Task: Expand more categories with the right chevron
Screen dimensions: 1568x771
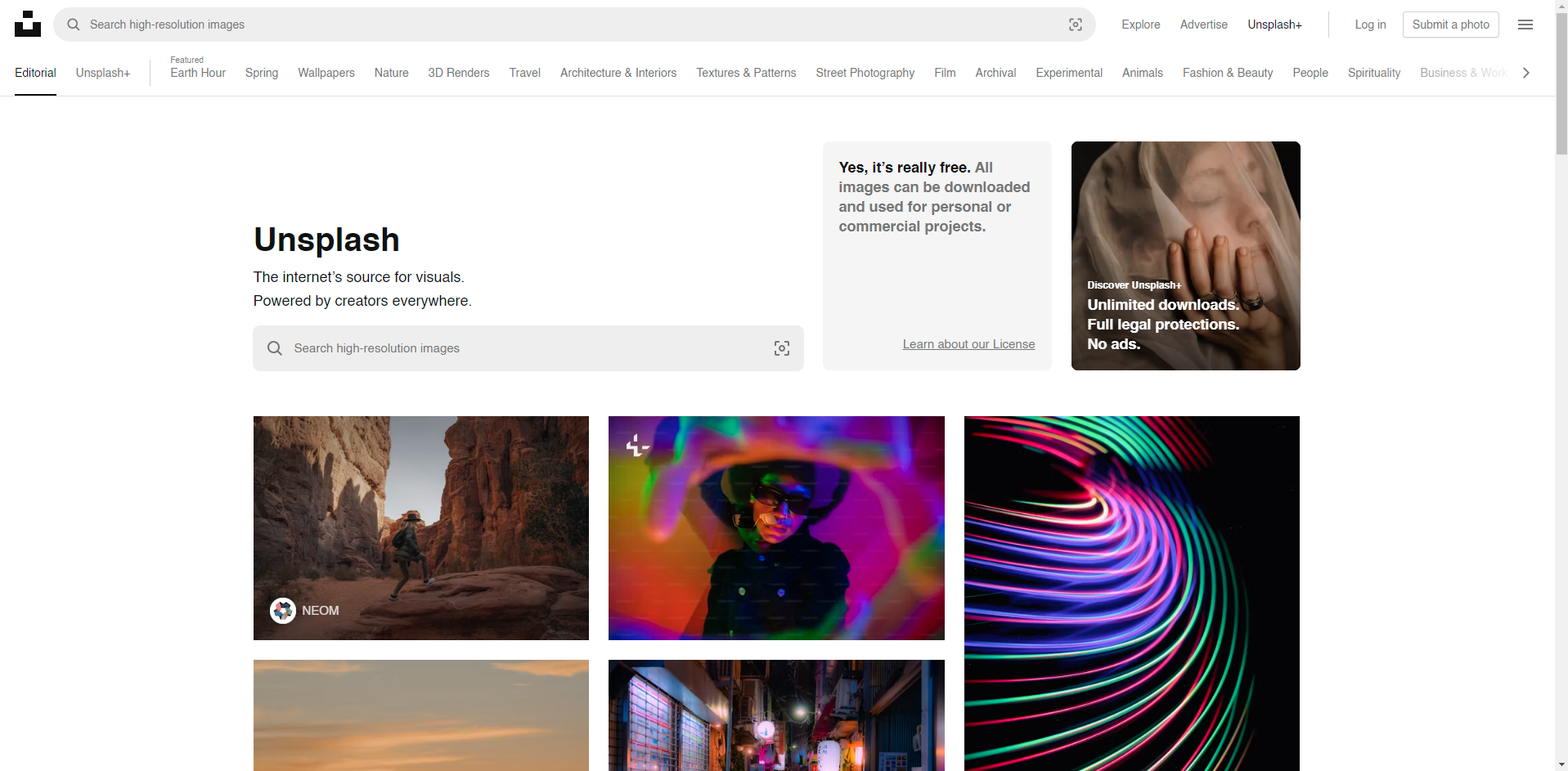Action: [x=1525, y=73]
